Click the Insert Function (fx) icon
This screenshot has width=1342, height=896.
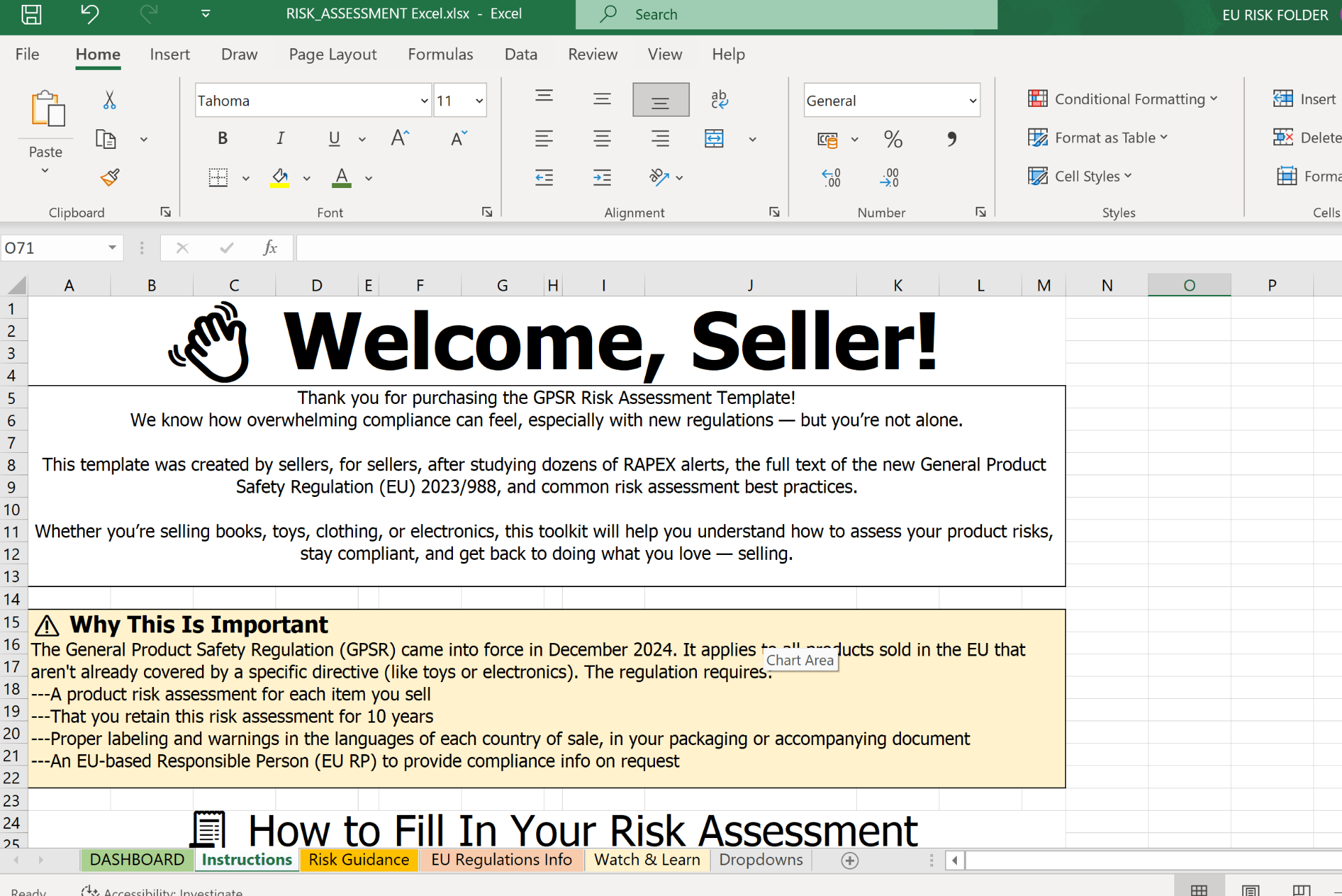270,247
